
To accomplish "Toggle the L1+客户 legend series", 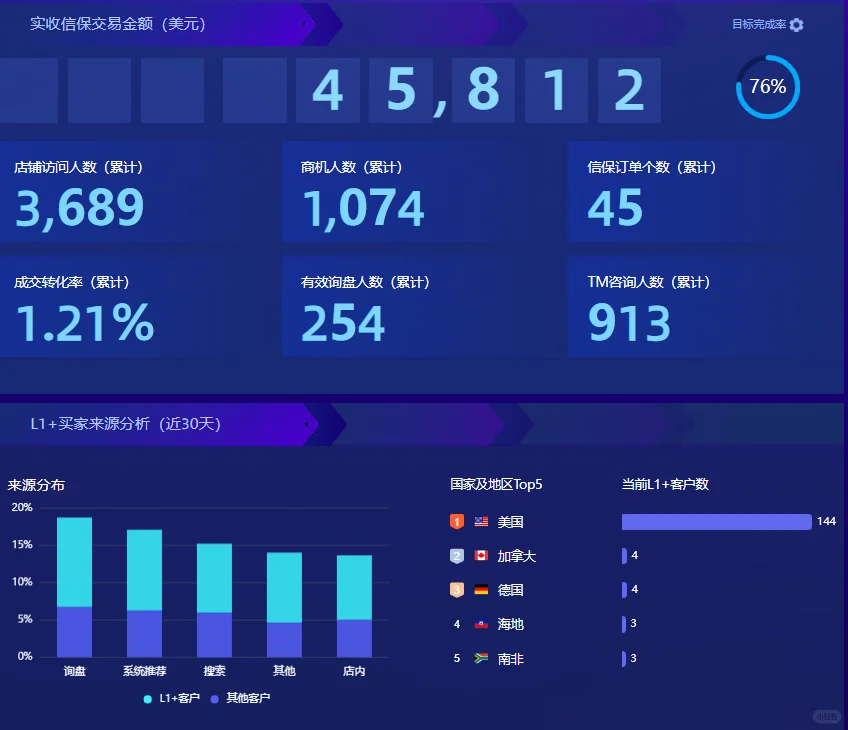I will [171, 699].
